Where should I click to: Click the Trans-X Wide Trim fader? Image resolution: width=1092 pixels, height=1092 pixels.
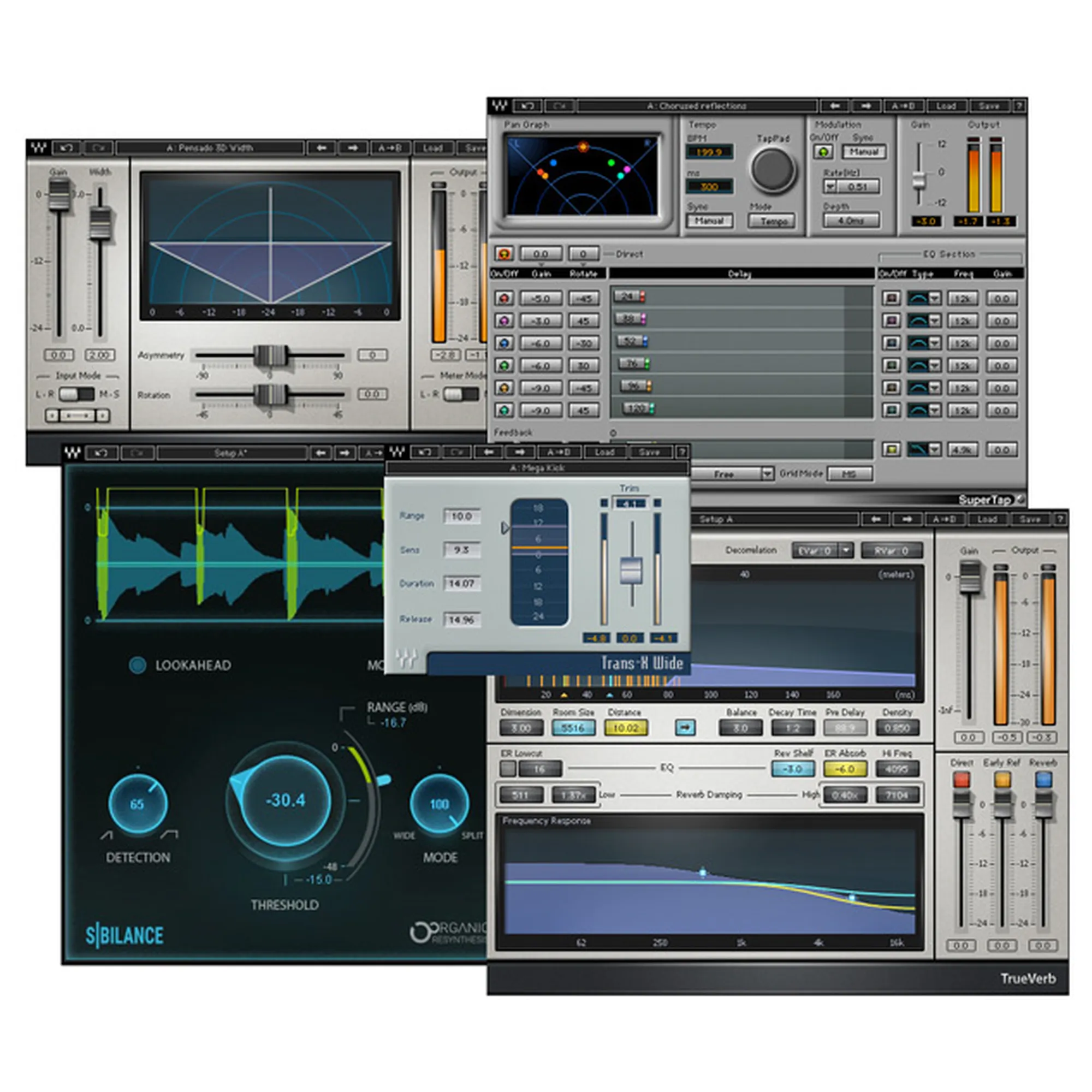coord(631,571)
